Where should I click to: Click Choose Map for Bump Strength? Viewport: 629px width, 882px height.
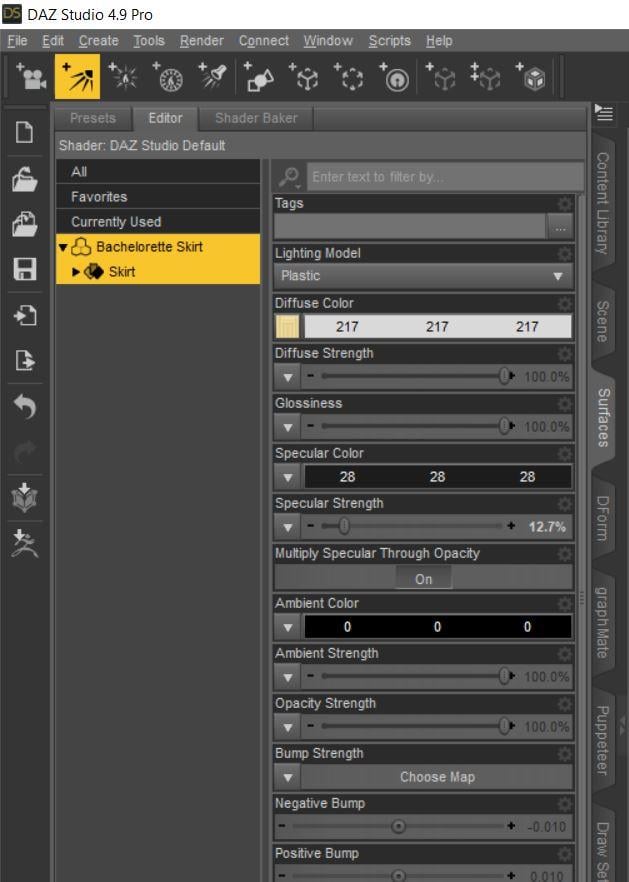437,777
